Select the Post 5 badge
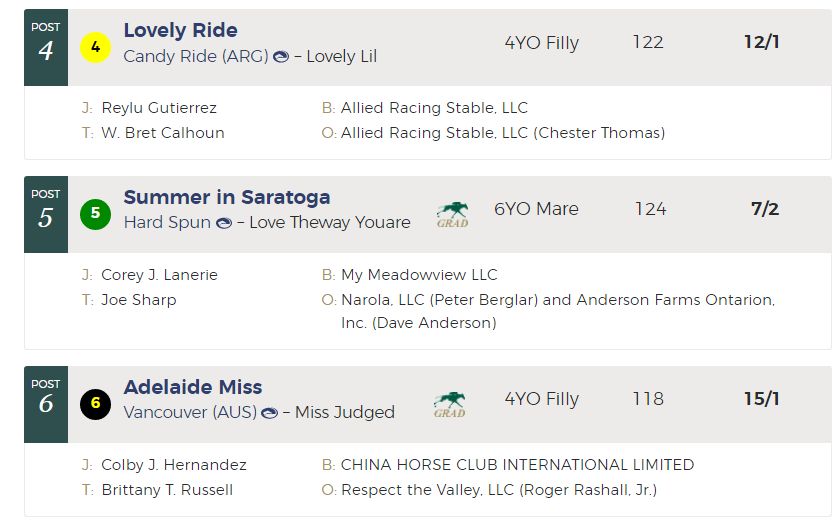The image size is (839, 527). 46,214
